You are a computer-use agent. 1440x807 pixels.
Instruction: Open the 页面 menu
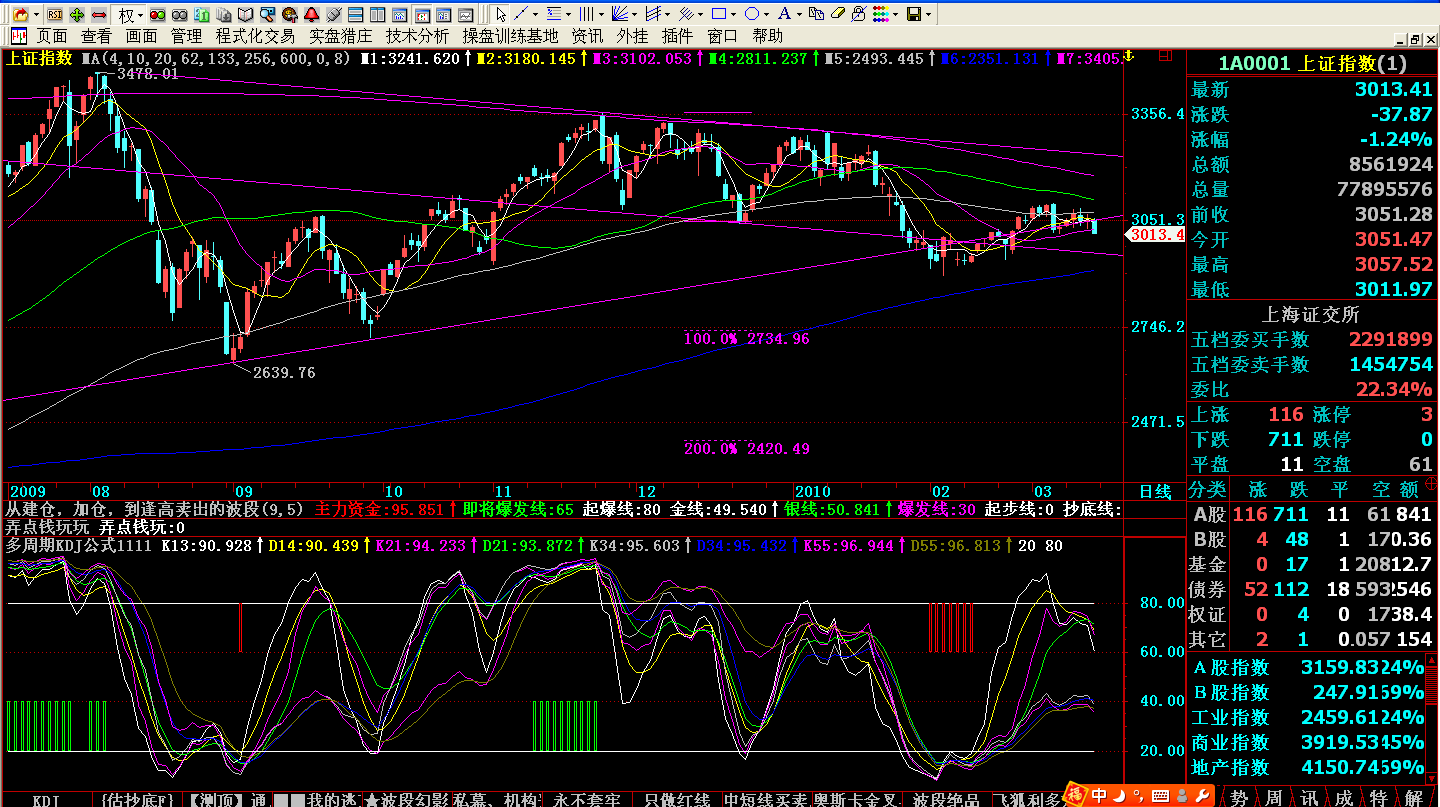(52, 36)
